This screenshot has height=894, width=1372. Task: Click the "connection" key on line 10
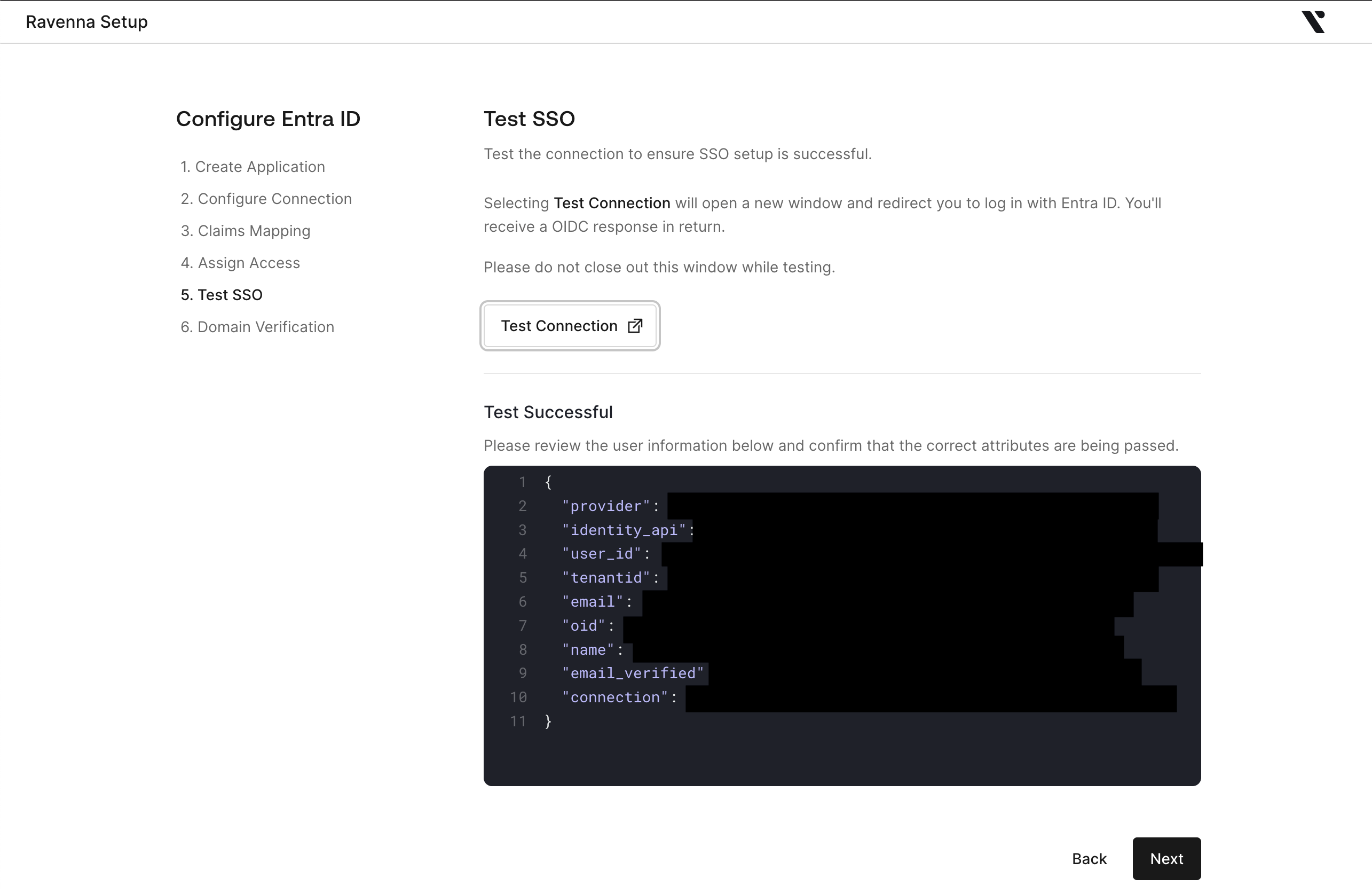coord(614,697)
